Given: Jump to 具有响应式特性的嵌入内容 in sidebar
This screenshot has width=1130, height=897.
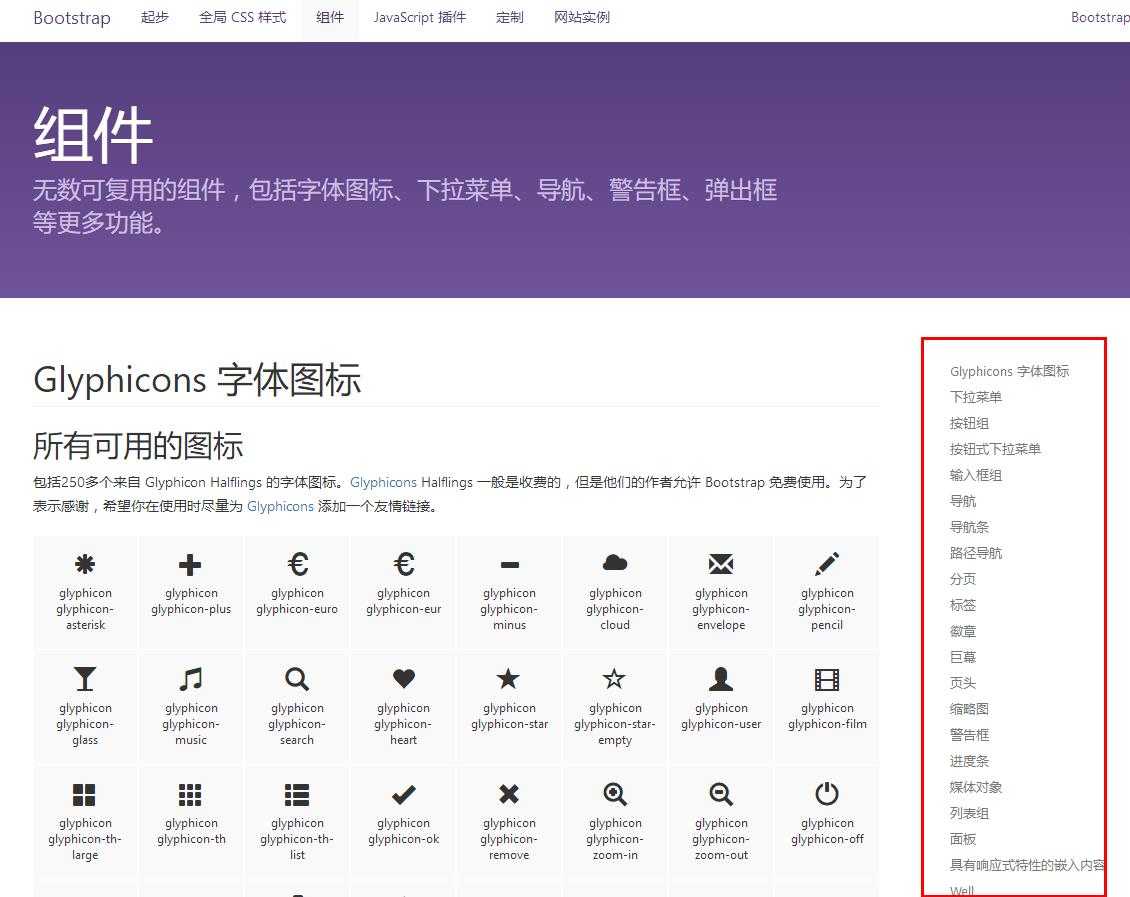Looking at the screenshot, I should click(x=1027, y=865).
